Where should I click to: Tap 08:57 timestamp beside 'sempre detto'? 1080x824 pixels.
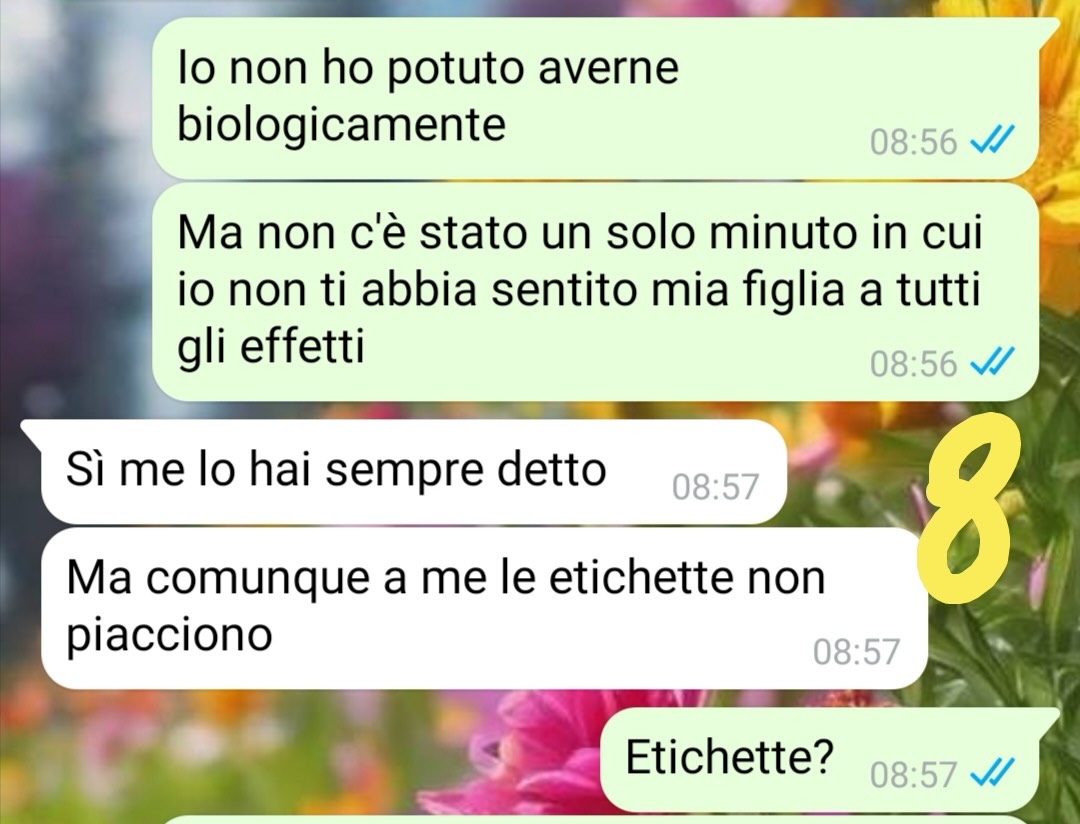point(715,486)
